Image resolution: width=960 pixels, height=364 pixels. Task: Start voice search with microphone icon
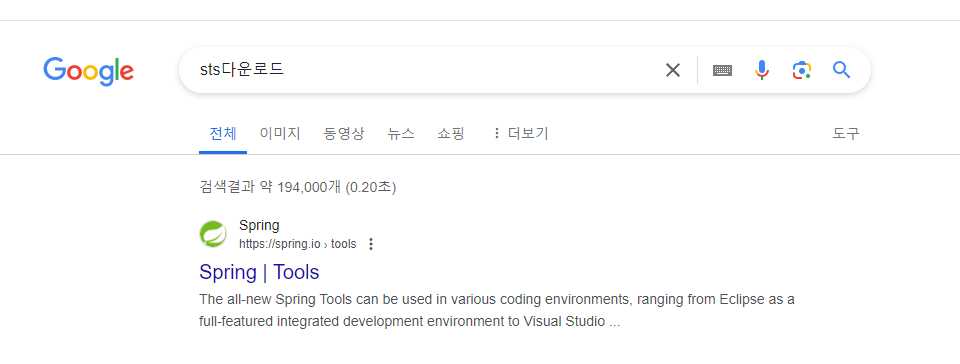762,70
